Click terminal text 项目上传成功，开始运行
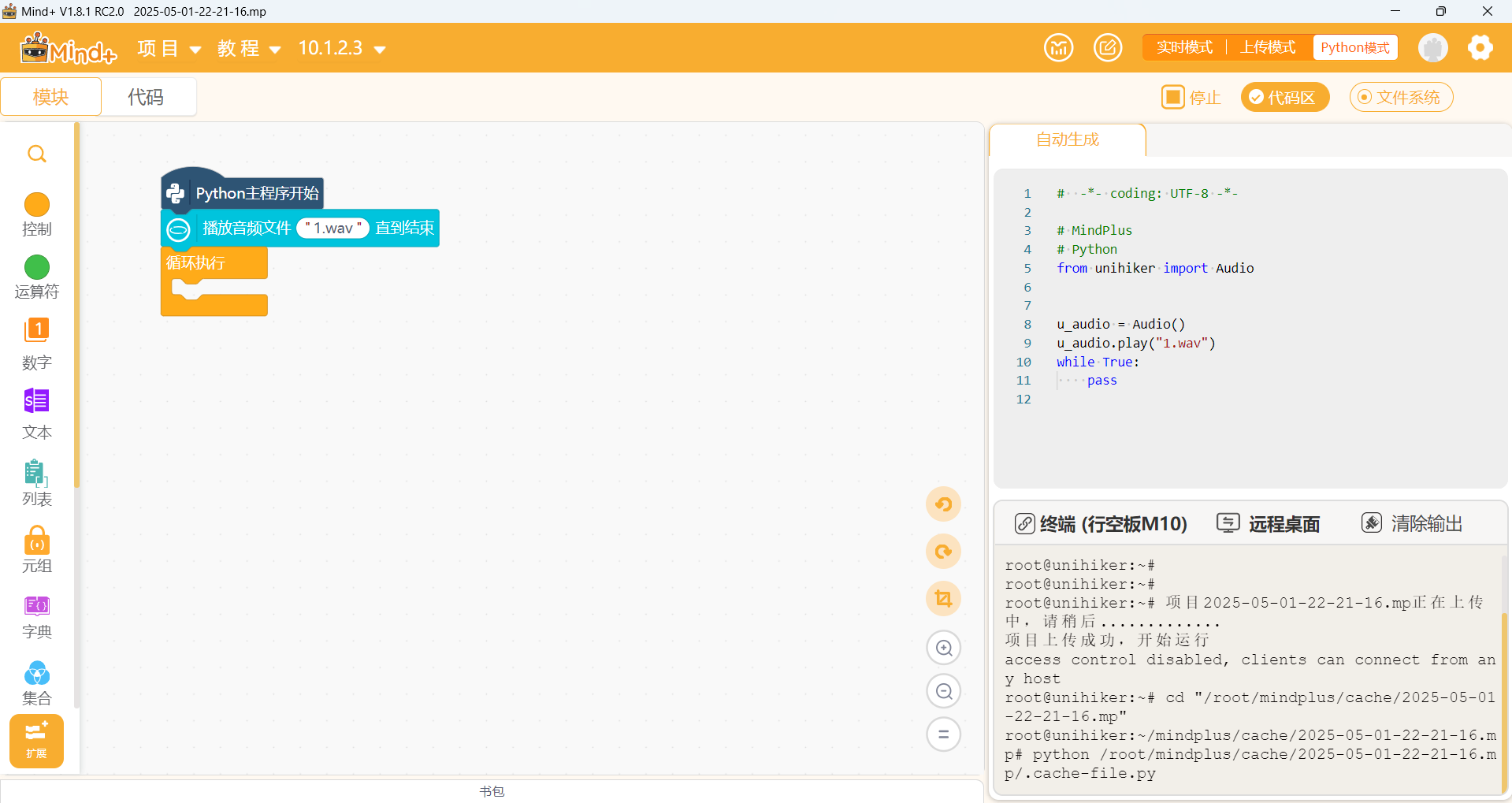This screenshot has height=803, width=1512. pyautogui.click(x=1106, y=640)
